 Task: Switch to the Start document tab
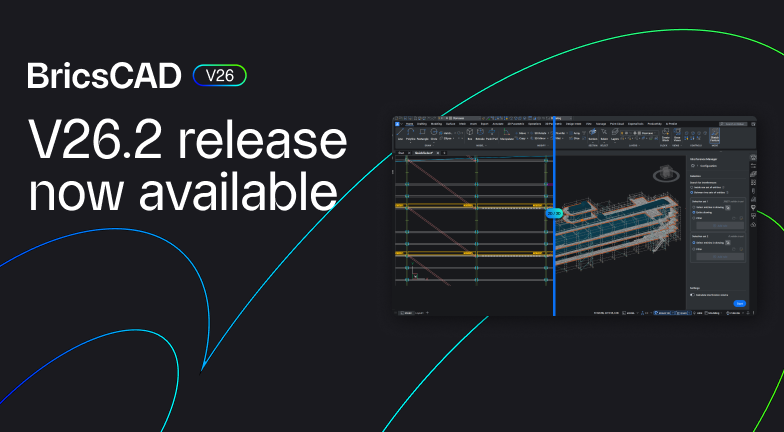[x=400, y=153]
